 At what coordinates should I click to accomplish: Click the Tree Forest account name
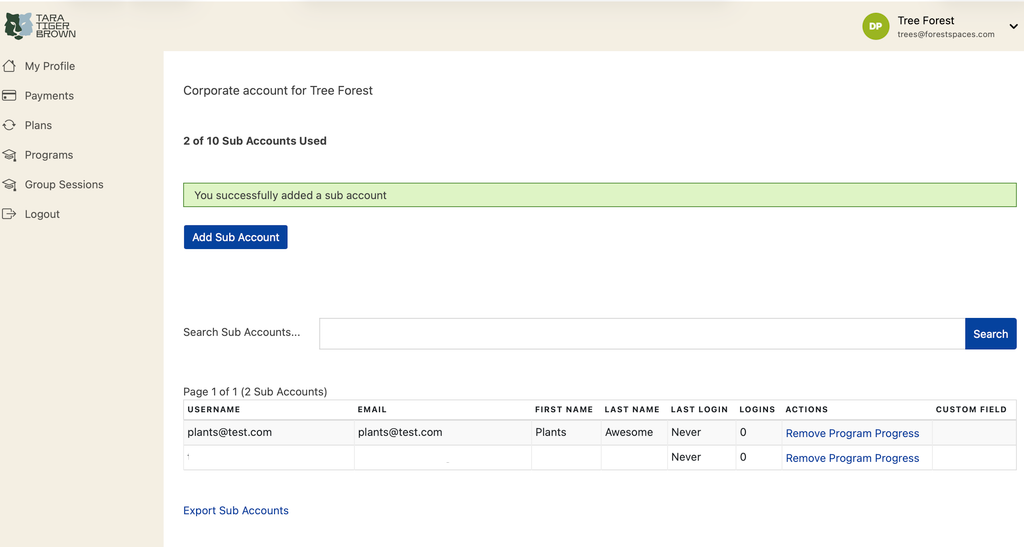[x=925, y=20]
